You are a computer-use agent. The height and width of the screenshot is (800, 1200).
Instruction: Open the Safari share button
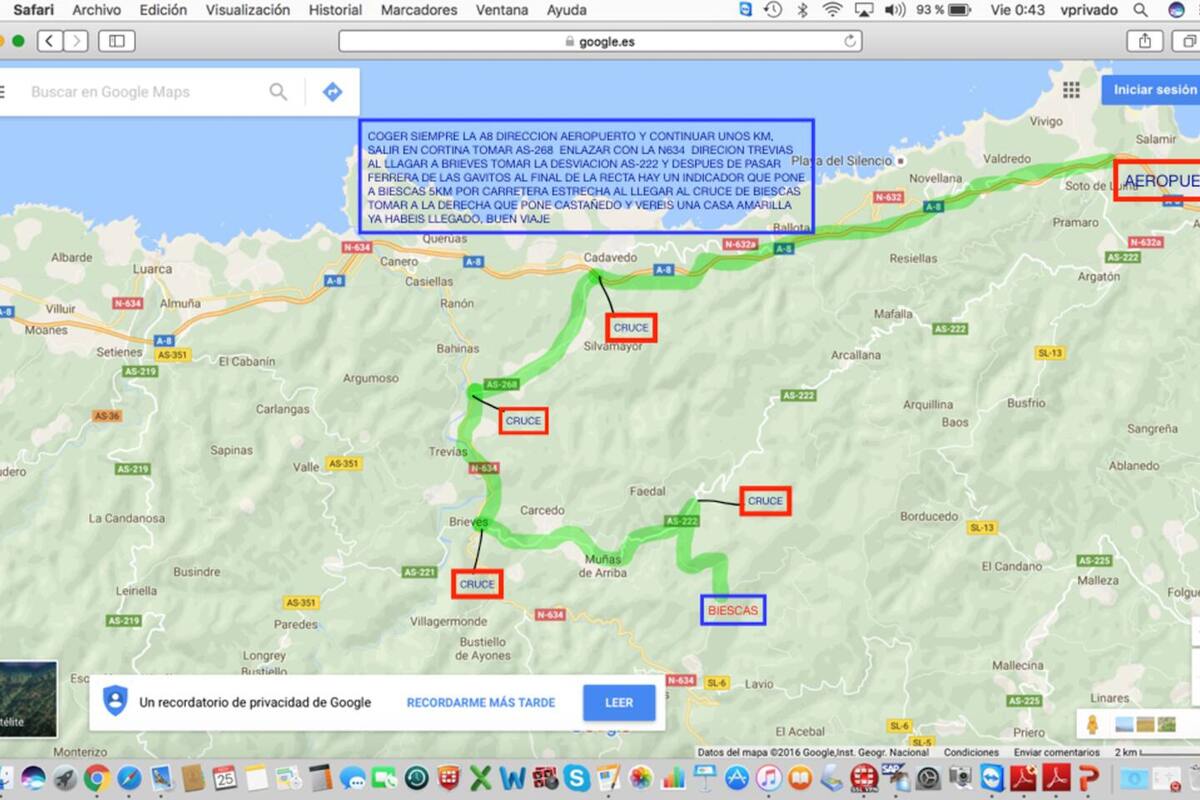1145,41
